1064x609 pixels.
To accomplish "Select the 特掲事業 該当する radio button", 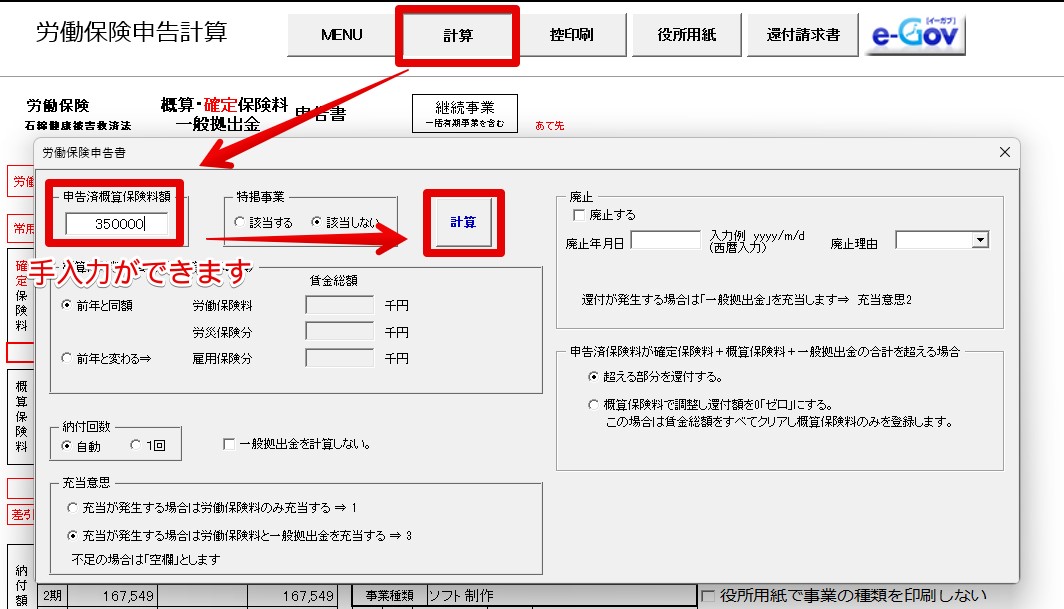I will pos(239,222).
